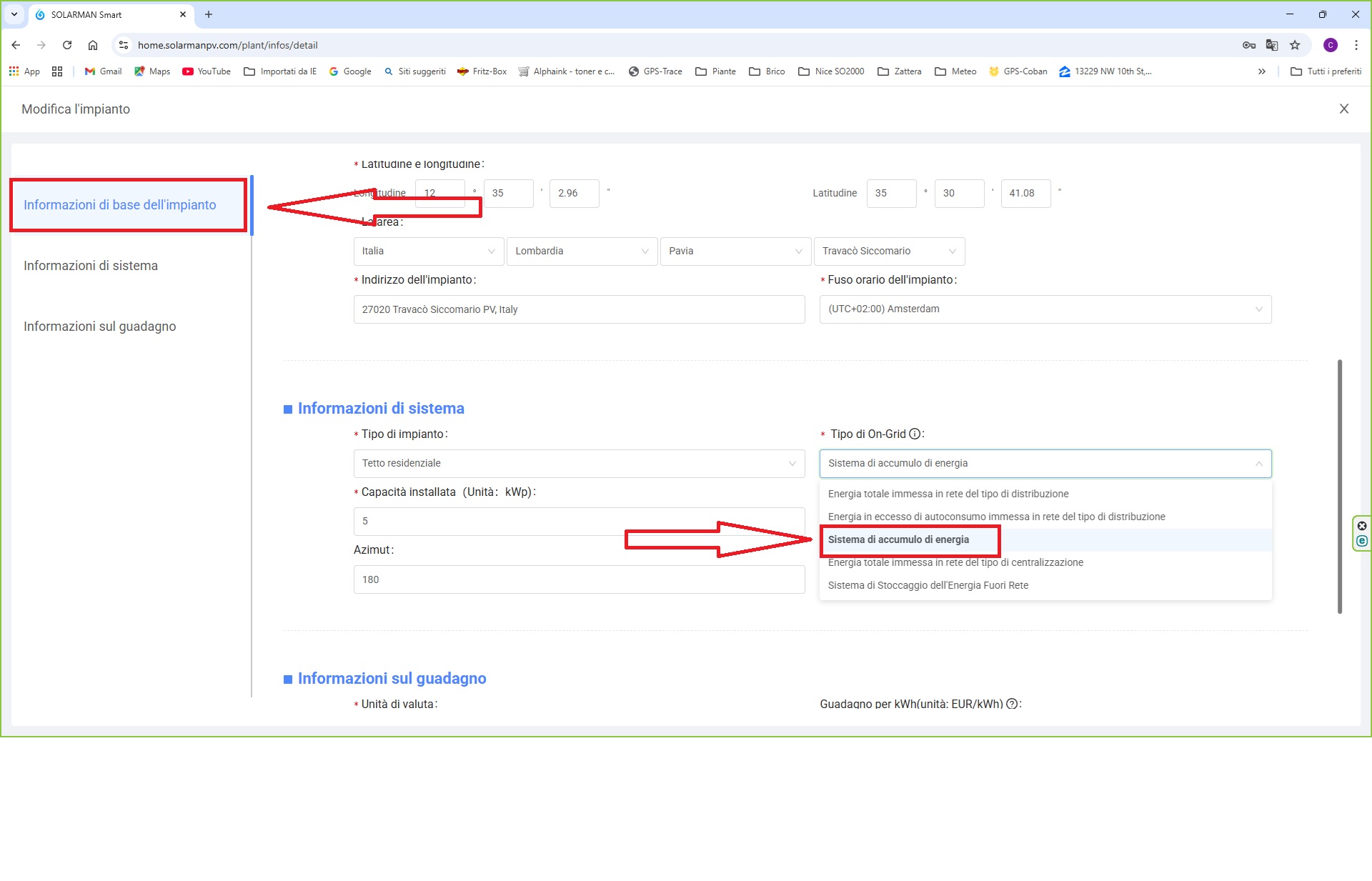Screen dimensions: 1372x881
Task: Close the SOLARMAN Smart tab
Action: (x=183, y=14)
